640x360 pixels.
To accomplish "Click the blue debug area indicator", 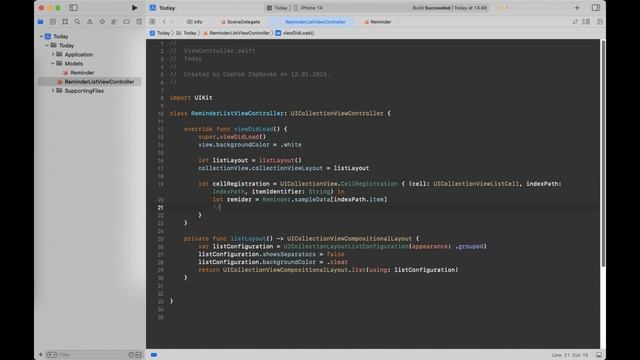I will [x=154, y=355].
